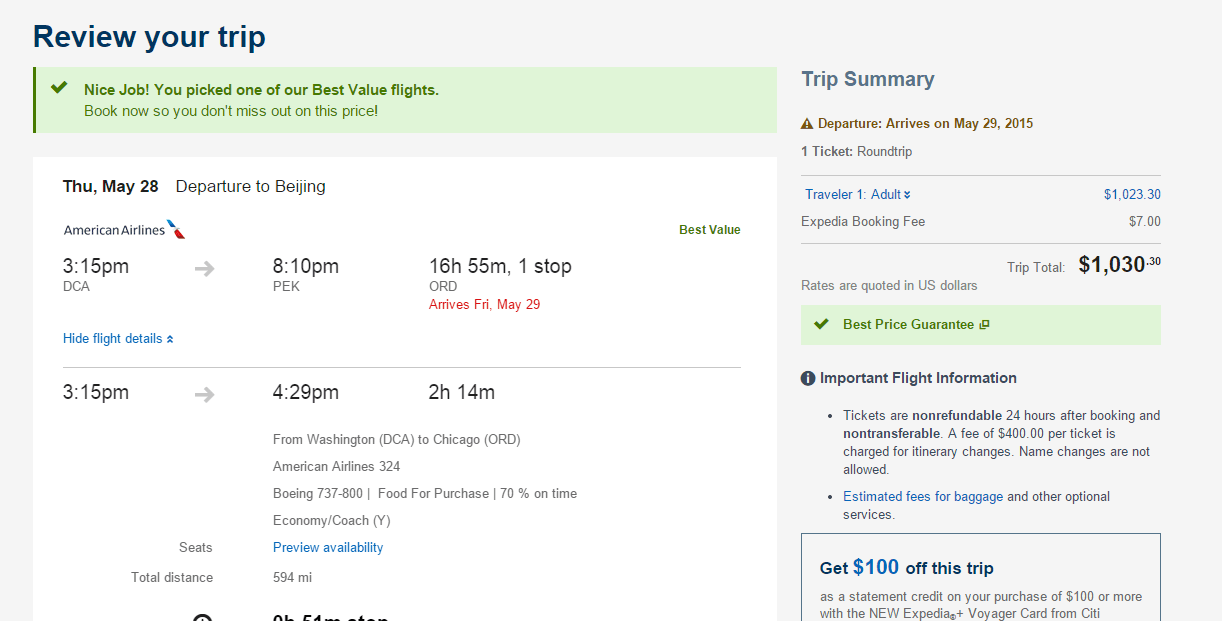Open the Preview availability seats link
Image resolution: width=1222 pixels, height=621 pixels.
coord(328,548)
